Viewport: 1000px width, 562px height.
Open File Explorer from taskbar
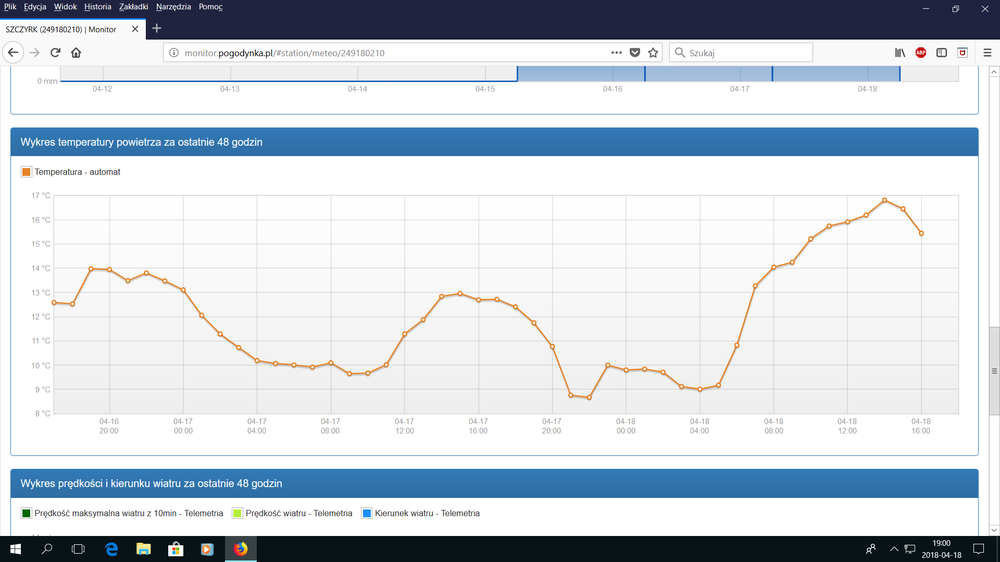[143, 549]
